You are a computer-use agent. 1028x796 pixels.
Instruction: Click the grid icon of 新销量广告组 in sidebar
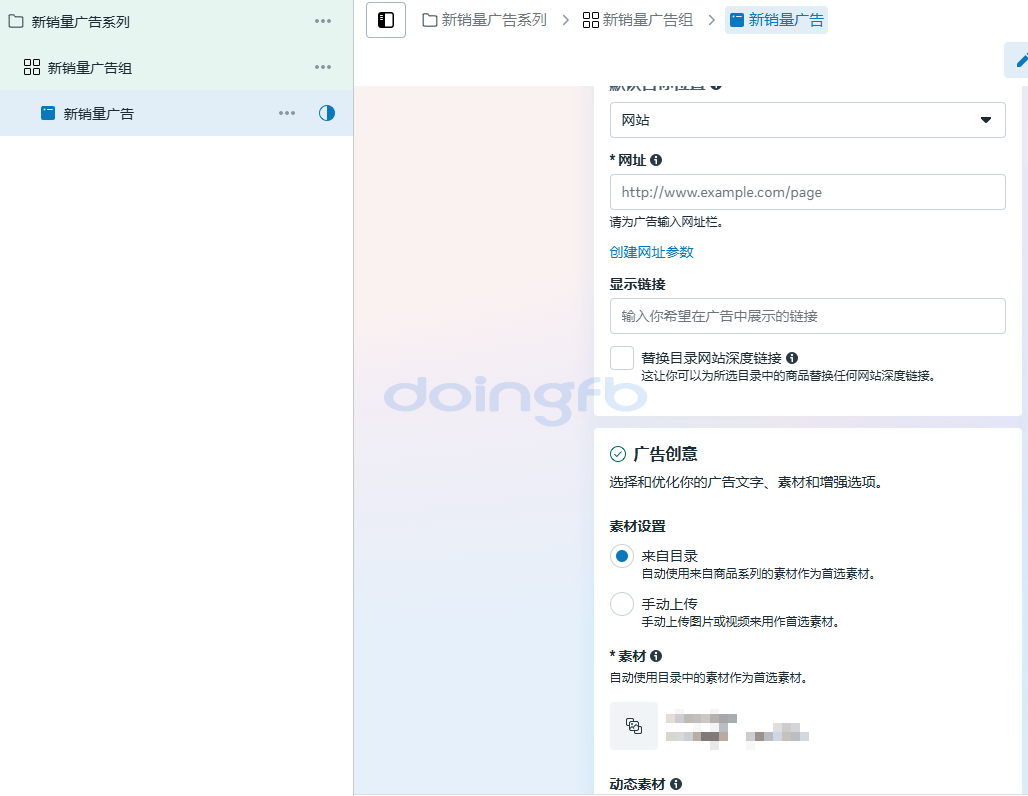click(x=31, y=67)
